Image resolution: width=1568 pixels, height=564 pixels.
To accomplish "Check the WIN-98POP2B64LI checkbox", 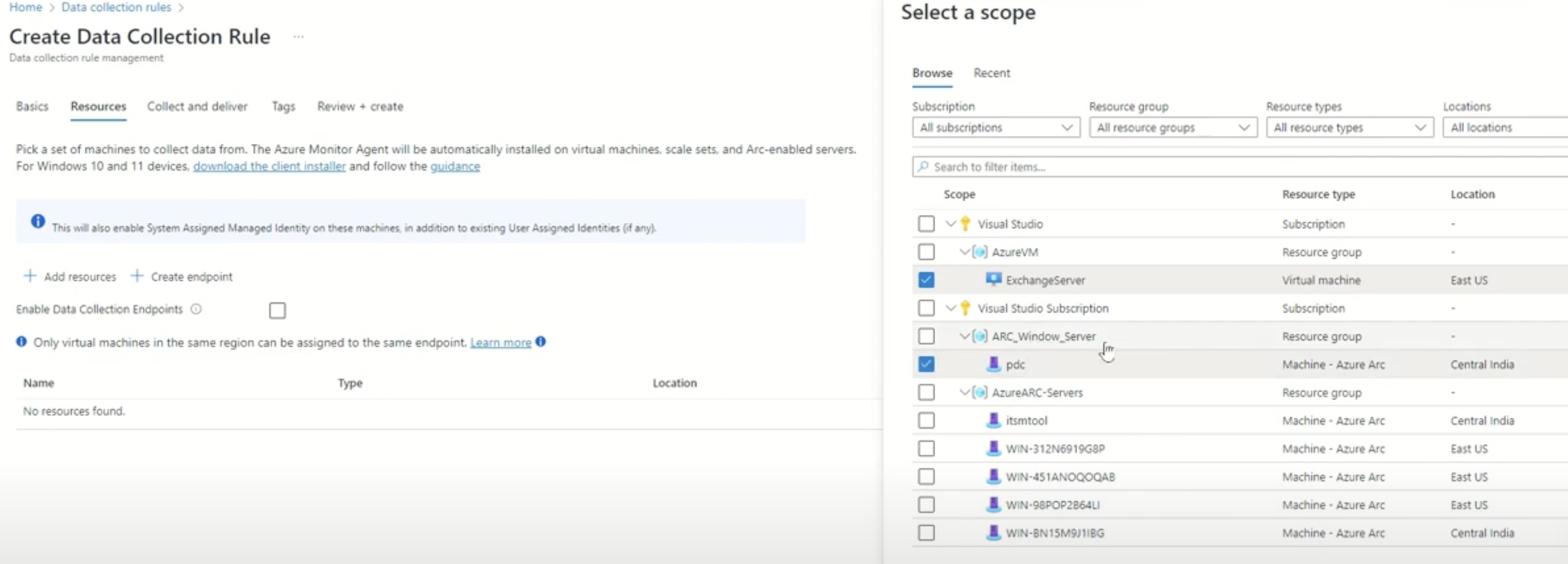I will 926,504.
